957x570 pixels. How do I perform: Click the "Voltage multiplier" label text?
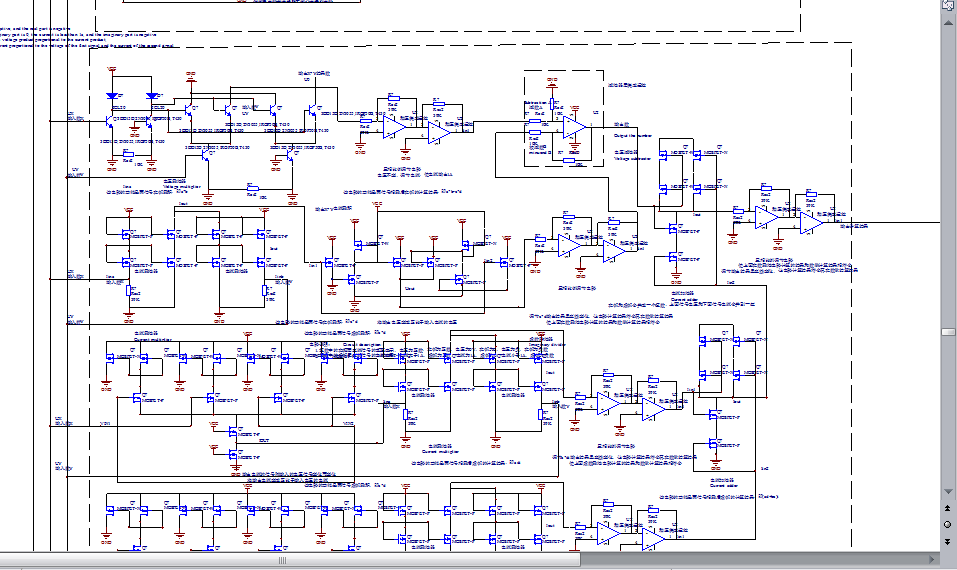point(182,186)
